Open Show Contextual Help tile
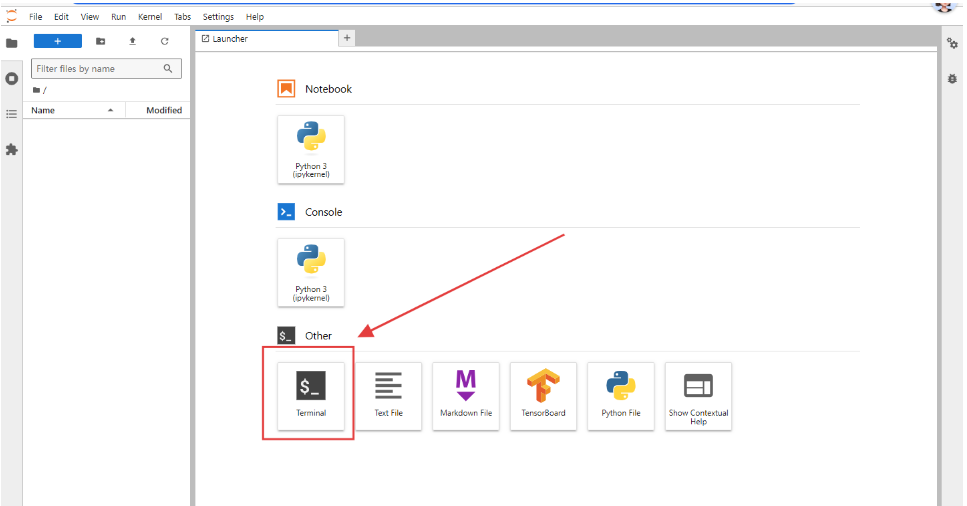The width and height of the screenshot is (967, 506). pyautogui.click(x=698, y=396)
